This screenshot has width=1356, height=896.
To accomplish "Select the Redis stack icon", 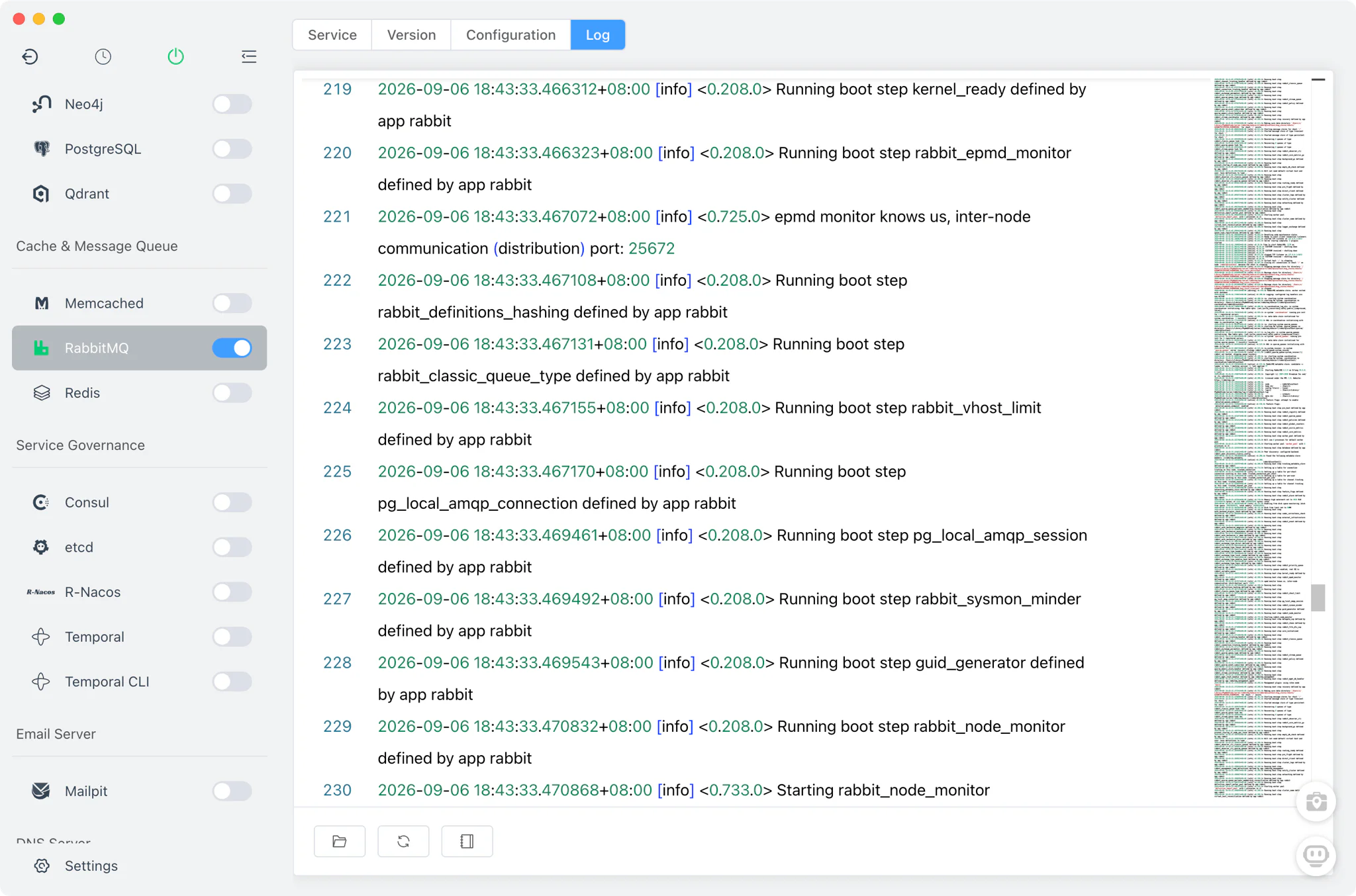I will (x=42, y=393).
